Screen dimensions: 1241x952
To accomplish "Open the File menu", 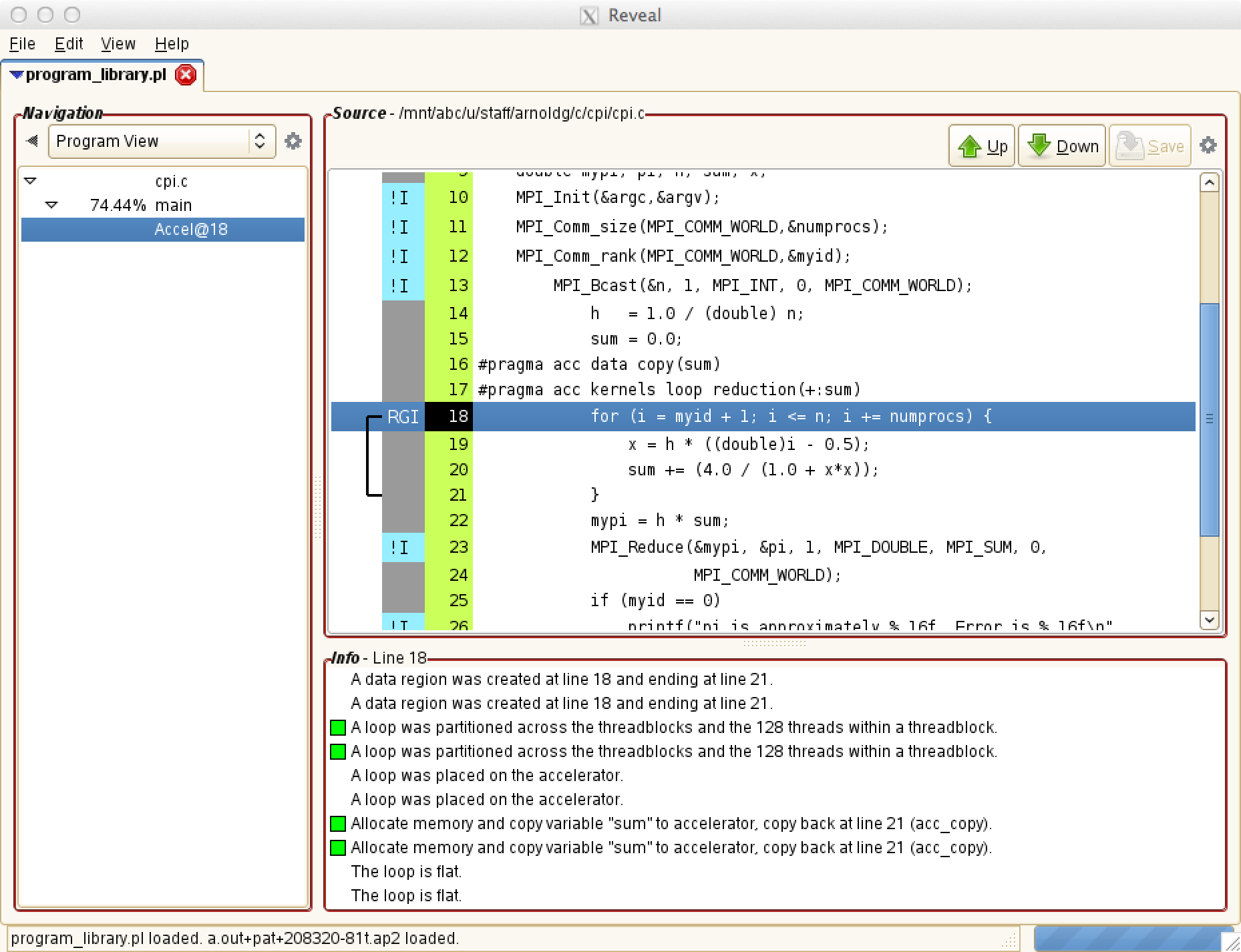I will click(x=22, y=44).
